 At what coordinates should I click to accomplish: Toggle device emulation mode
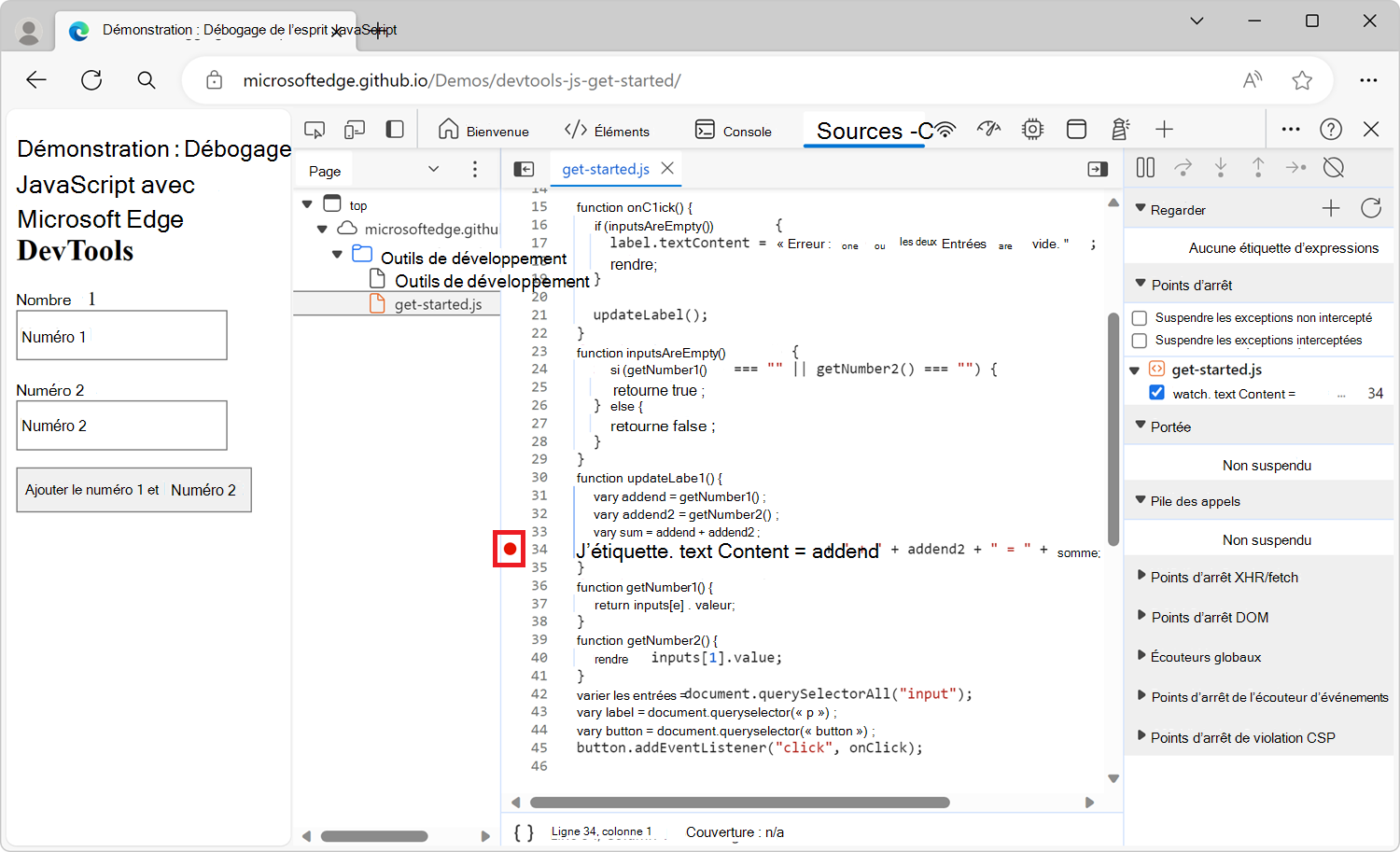pyautogui.click(x=354, y=129)
